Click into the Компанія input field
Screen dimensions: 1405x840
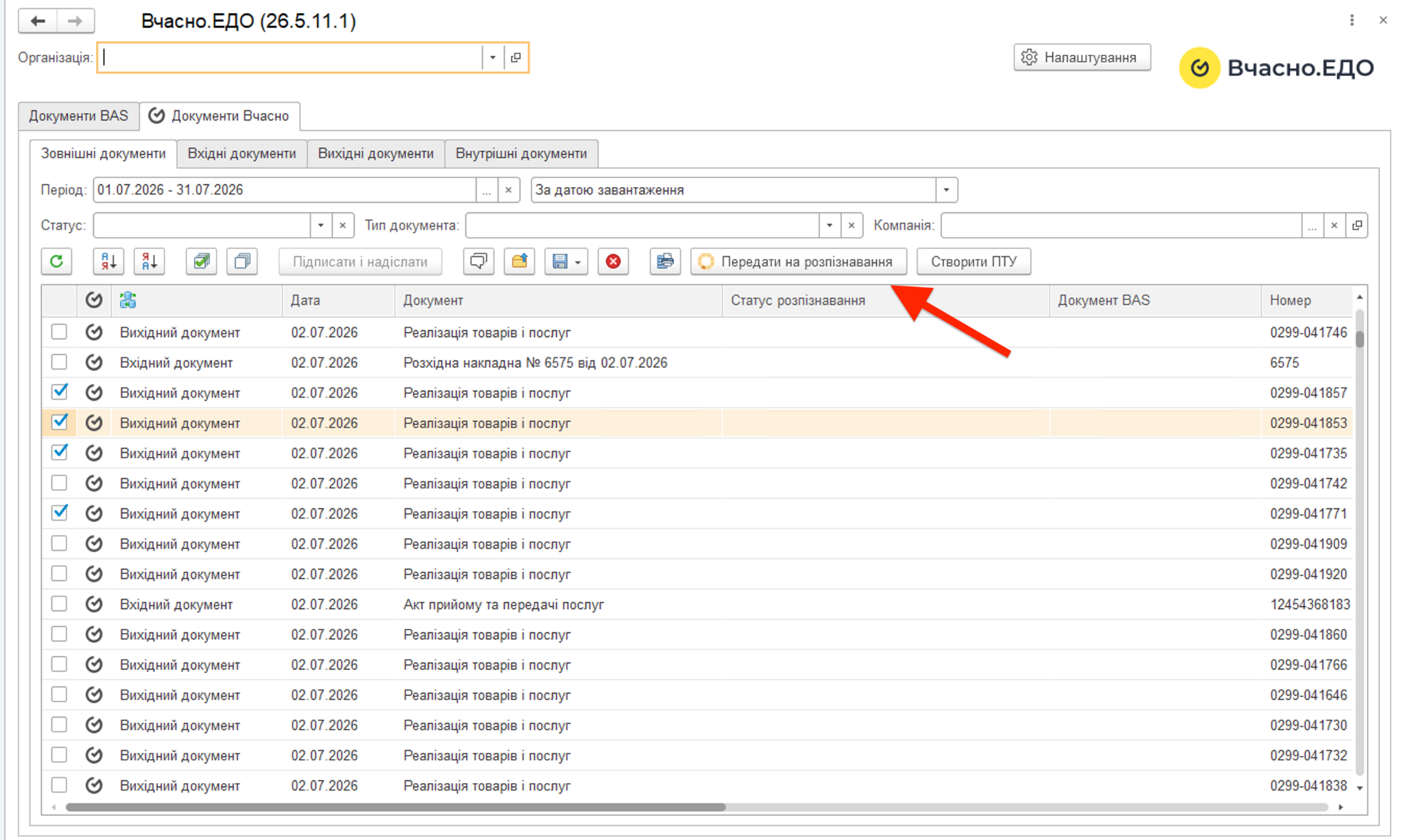(x=1121, y=225)
